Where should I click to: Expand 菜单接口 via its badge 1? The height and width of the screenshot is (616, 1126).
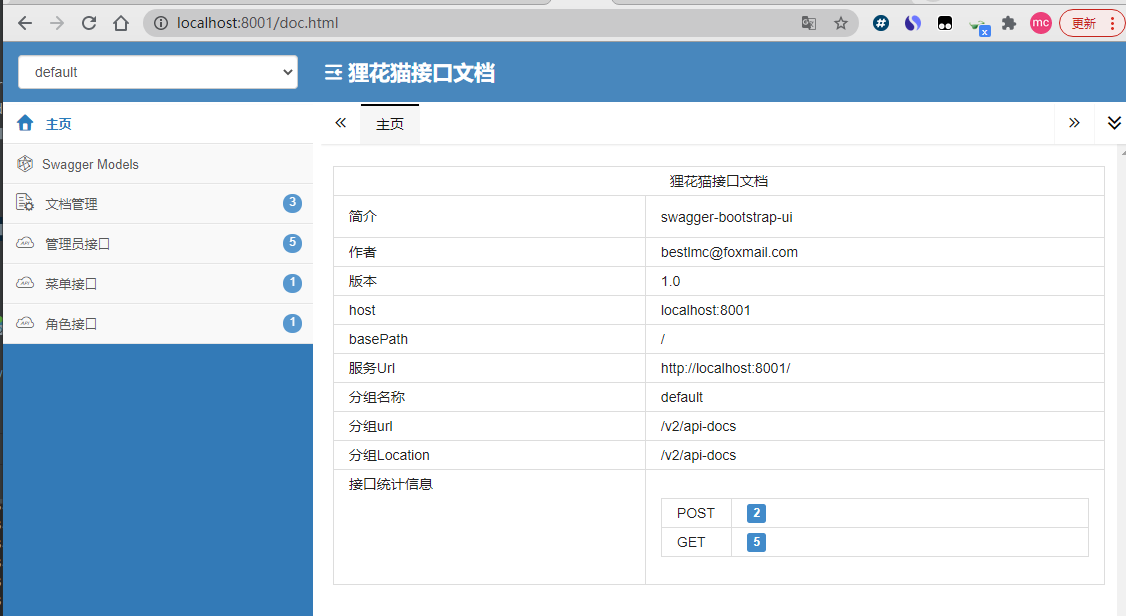(x=292, y=283)
